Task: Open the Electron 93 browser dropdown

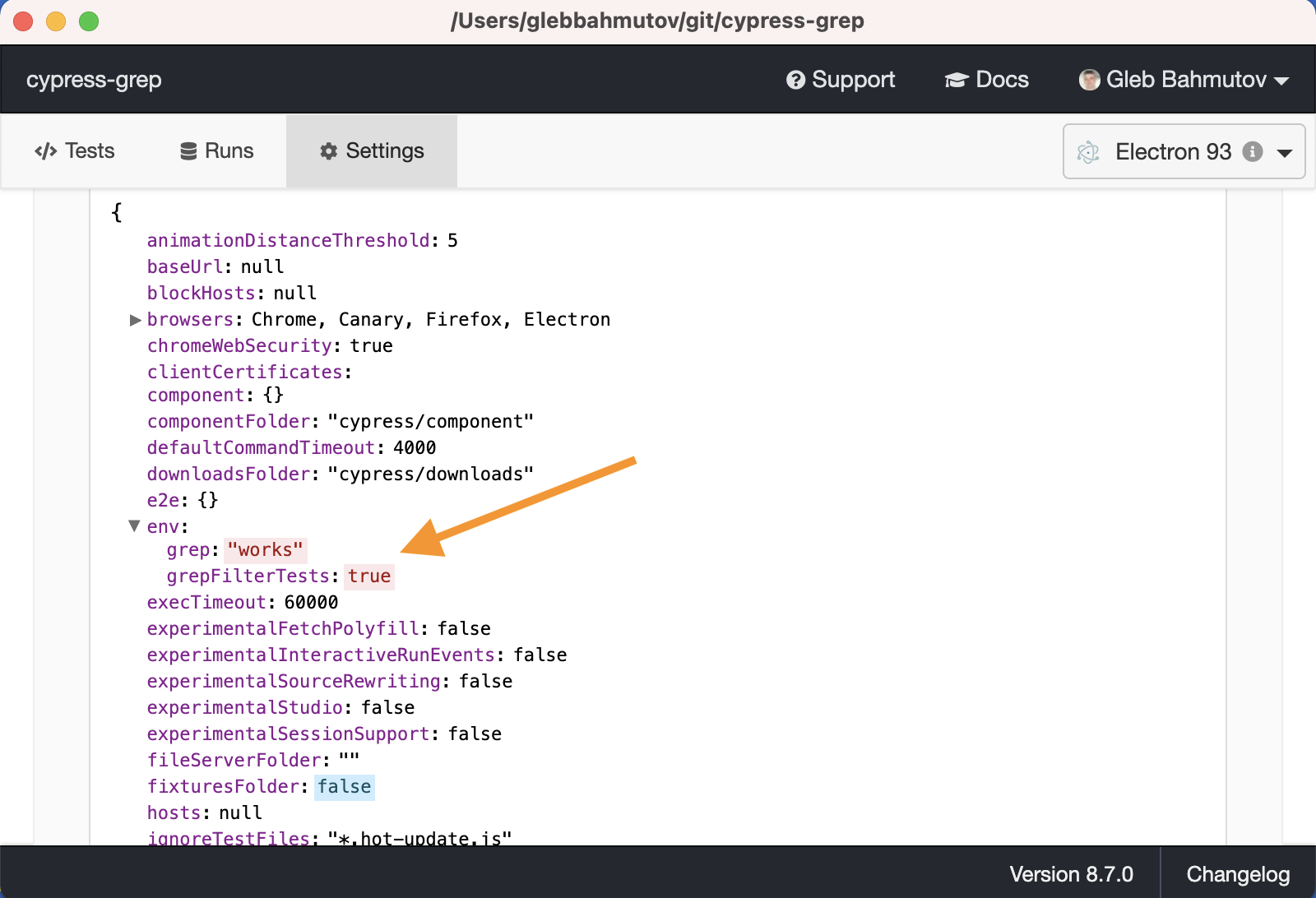Action: pos(1184,151)
